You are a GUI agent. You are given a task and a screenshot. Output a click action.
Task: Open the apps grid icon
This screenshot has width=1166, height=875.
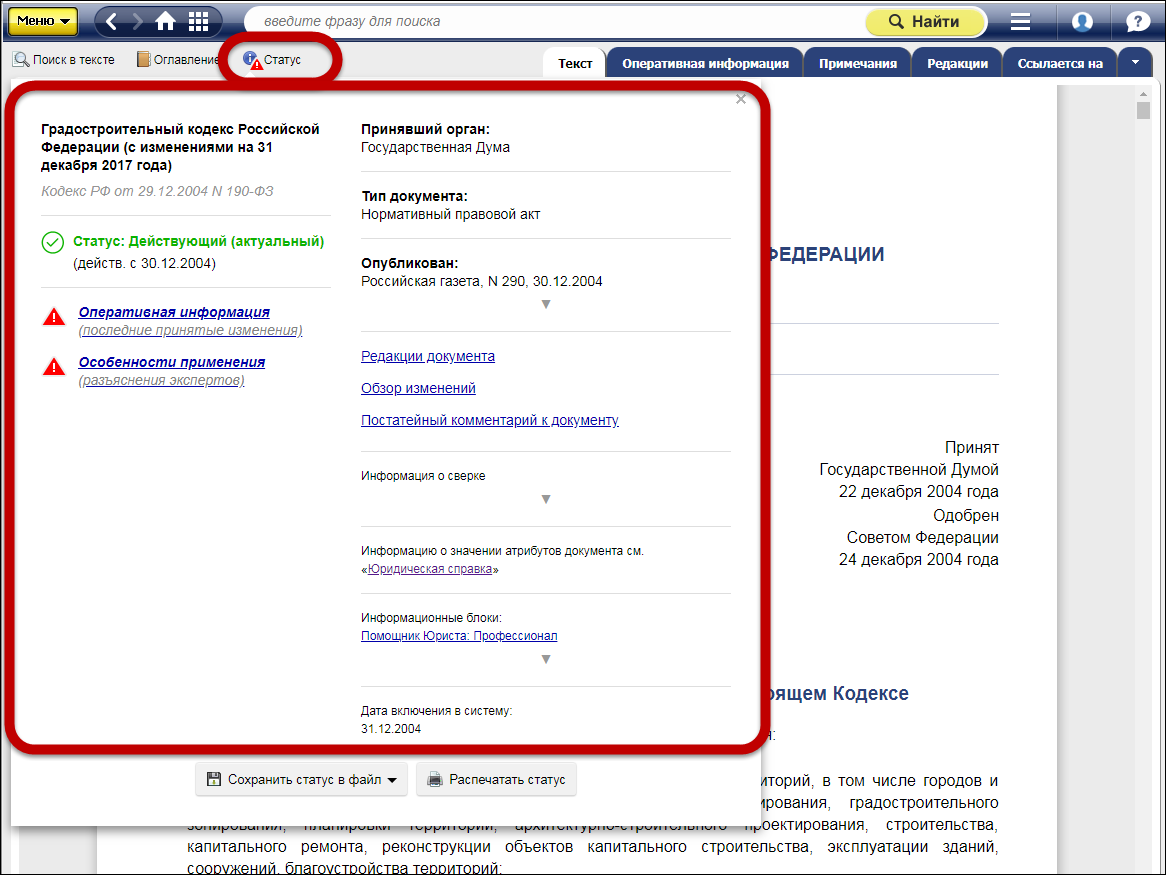[x=198, y=21]
